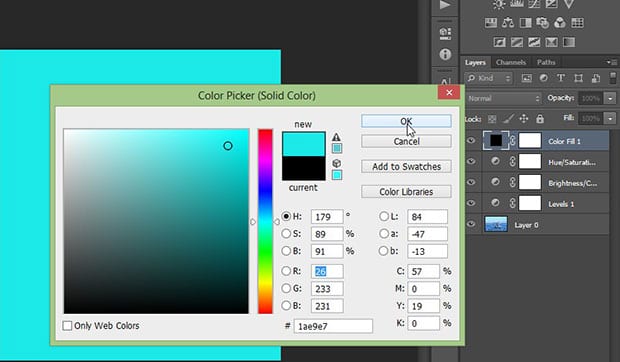Click the Color Fill 1 layer mask thumbnail
Viewport: 620px width, 362px height.
pos(530,141)
